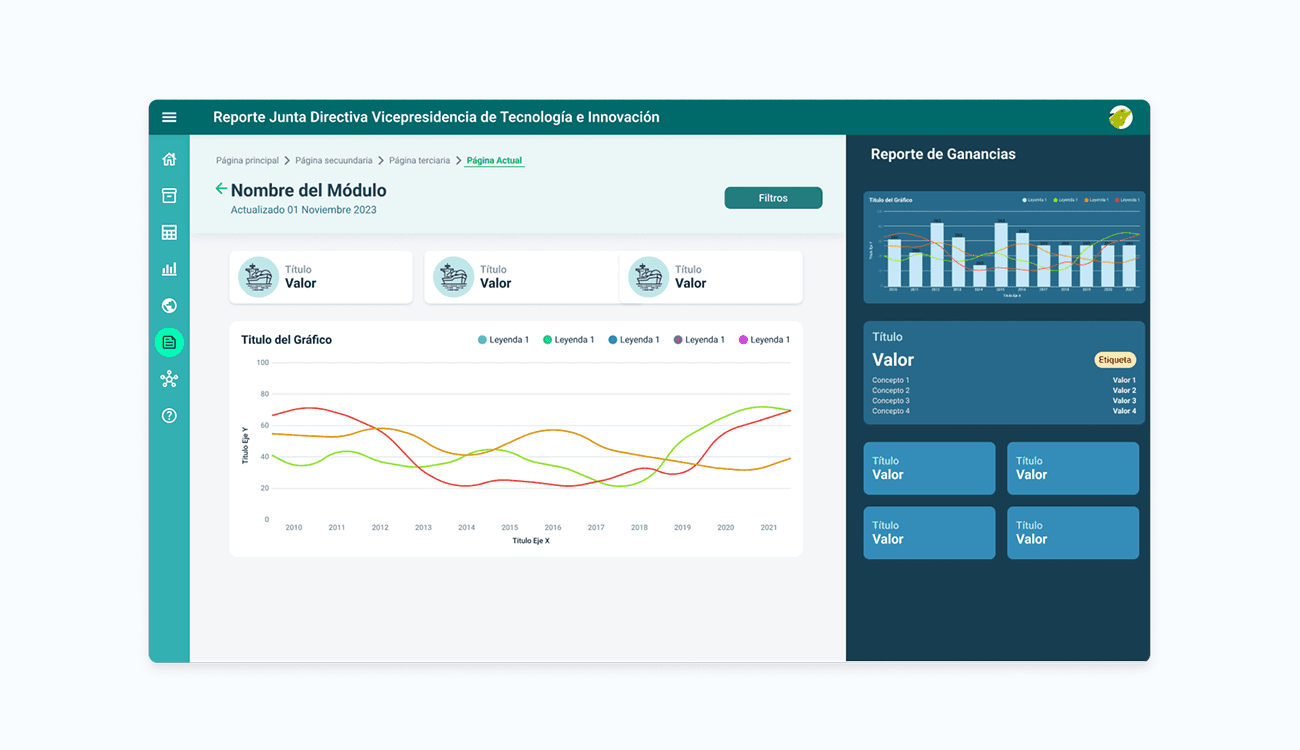The height and width of the screenshot is (750, 1300).
Task: Click the Valor 4 value
Action: 1124,411
